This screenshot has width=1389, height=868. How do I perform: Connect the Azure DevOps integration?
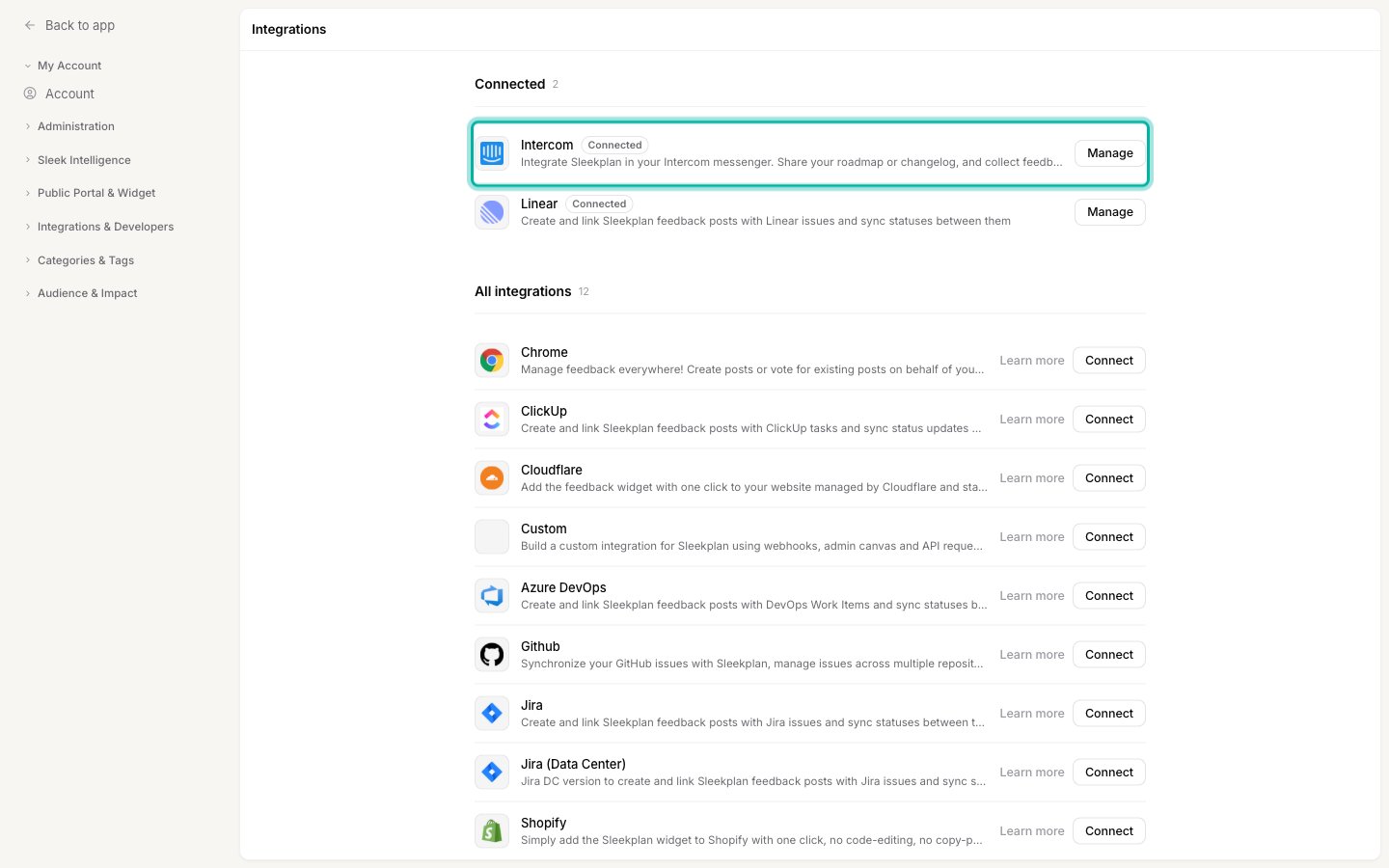[x=1109, y=596]
